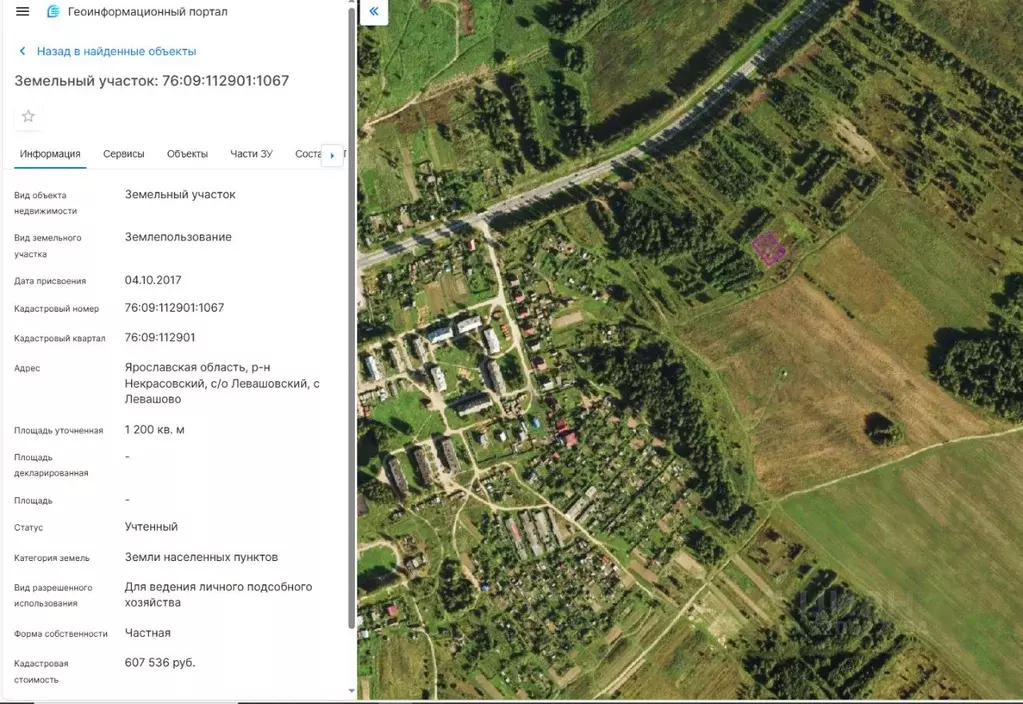
Task: Open the Сервисы tab
Action: pyautogui.click(x=123, y=154)
